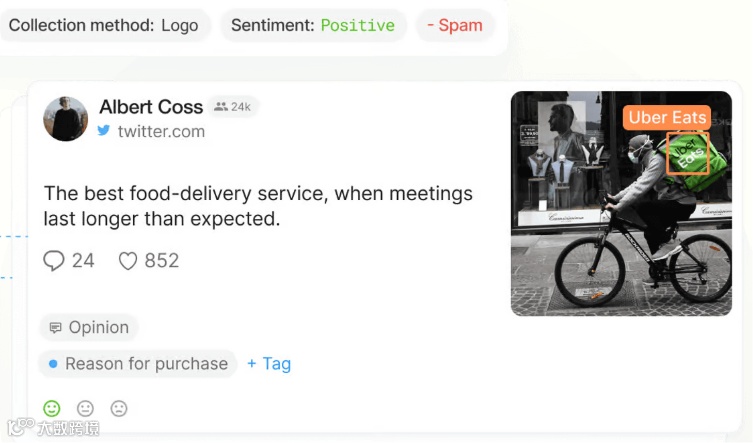This screenshot has width=753, height=443.
Task: Click the Opinion tag message icon
Action: point(56,328)
